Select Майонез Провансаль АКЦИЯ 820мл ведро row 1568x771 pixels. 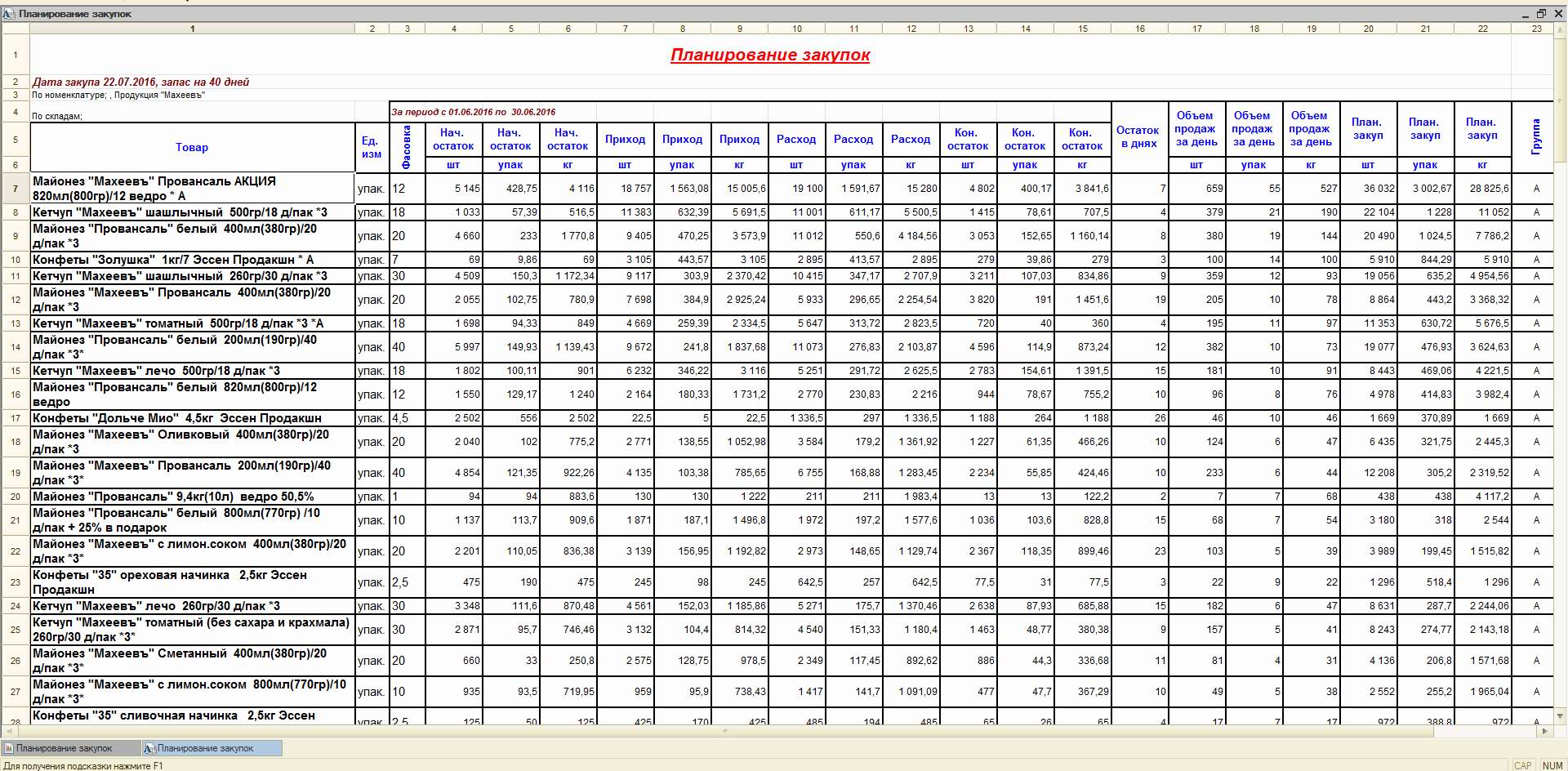click(192, 189)
